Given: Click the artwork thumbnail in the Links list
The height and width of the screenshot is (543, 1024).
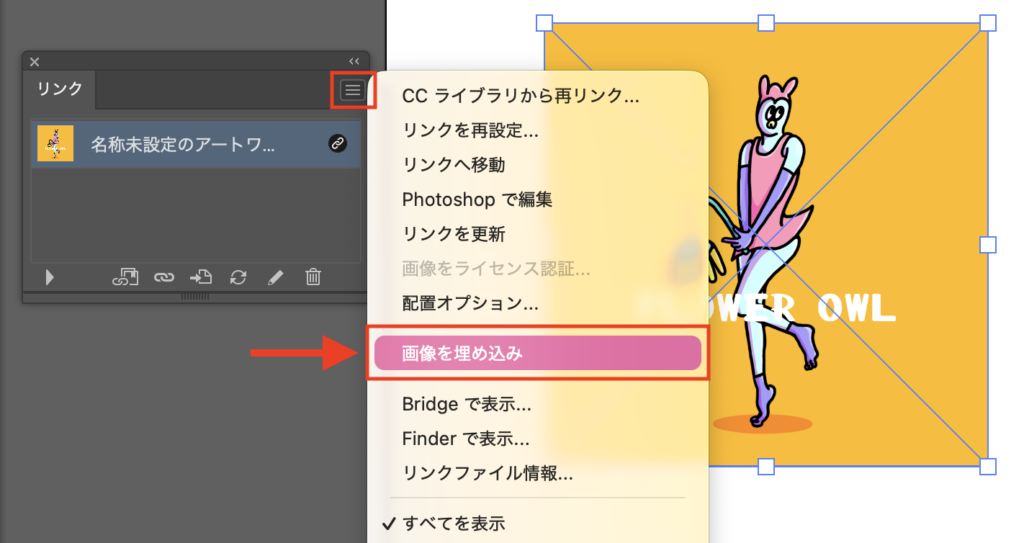Looking at the screenshot, I should [x=55, y=144].
